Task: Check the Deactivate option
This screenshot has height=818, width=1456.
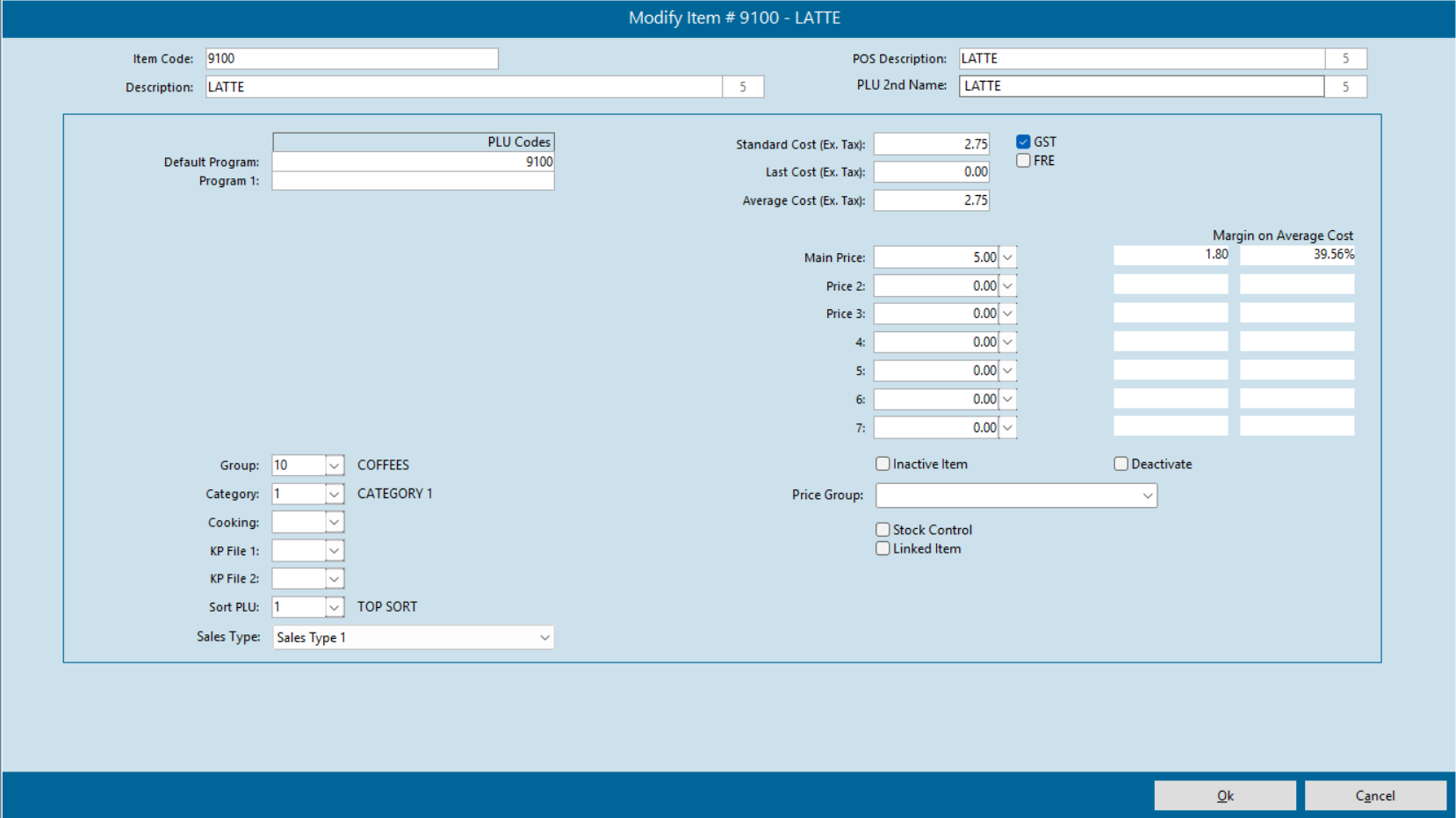Action: pyautogui.click(x=1121, y=464)
